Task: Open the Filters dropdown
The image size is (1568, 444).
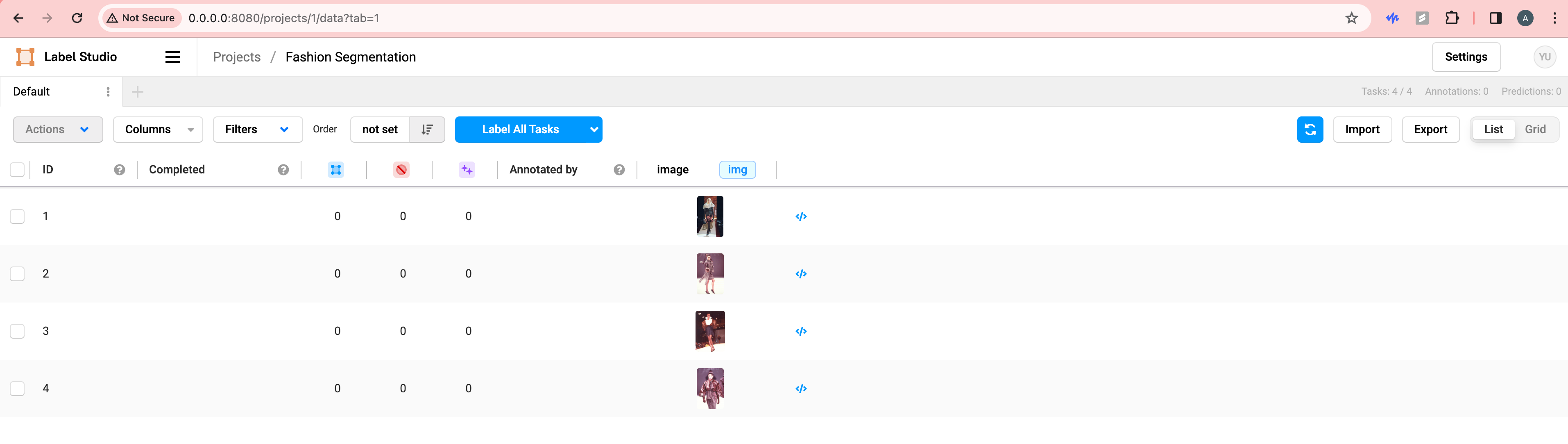Action: (x=258, y=129)
